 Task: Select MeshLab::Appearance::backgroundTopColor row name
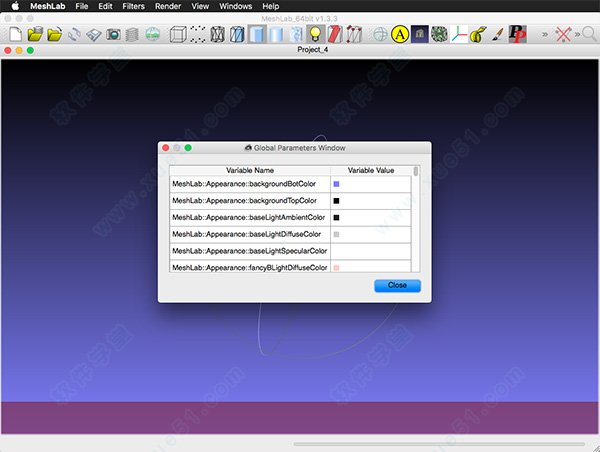245,201
